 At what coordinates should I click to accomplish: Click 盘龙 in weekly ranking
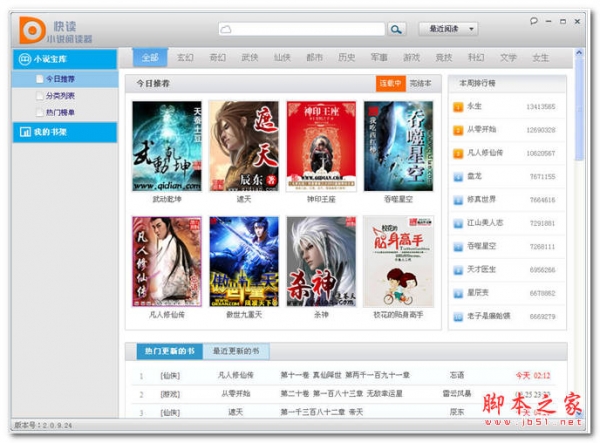coord(474,176)
